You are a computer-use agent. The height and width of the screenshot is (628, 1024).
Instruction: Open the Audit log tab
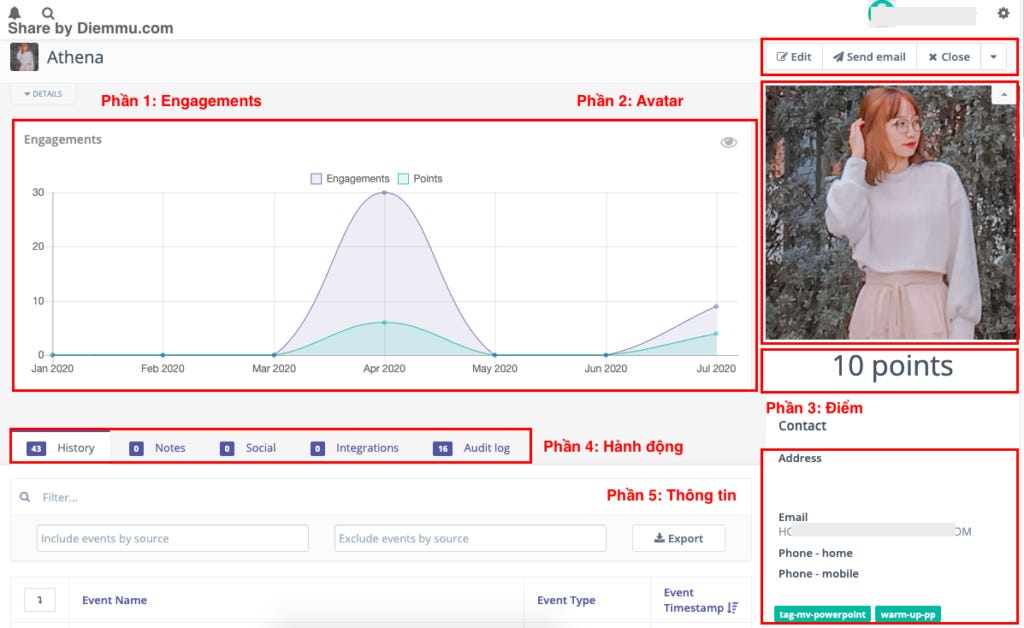pyautogui.click(x=471, y=448)
